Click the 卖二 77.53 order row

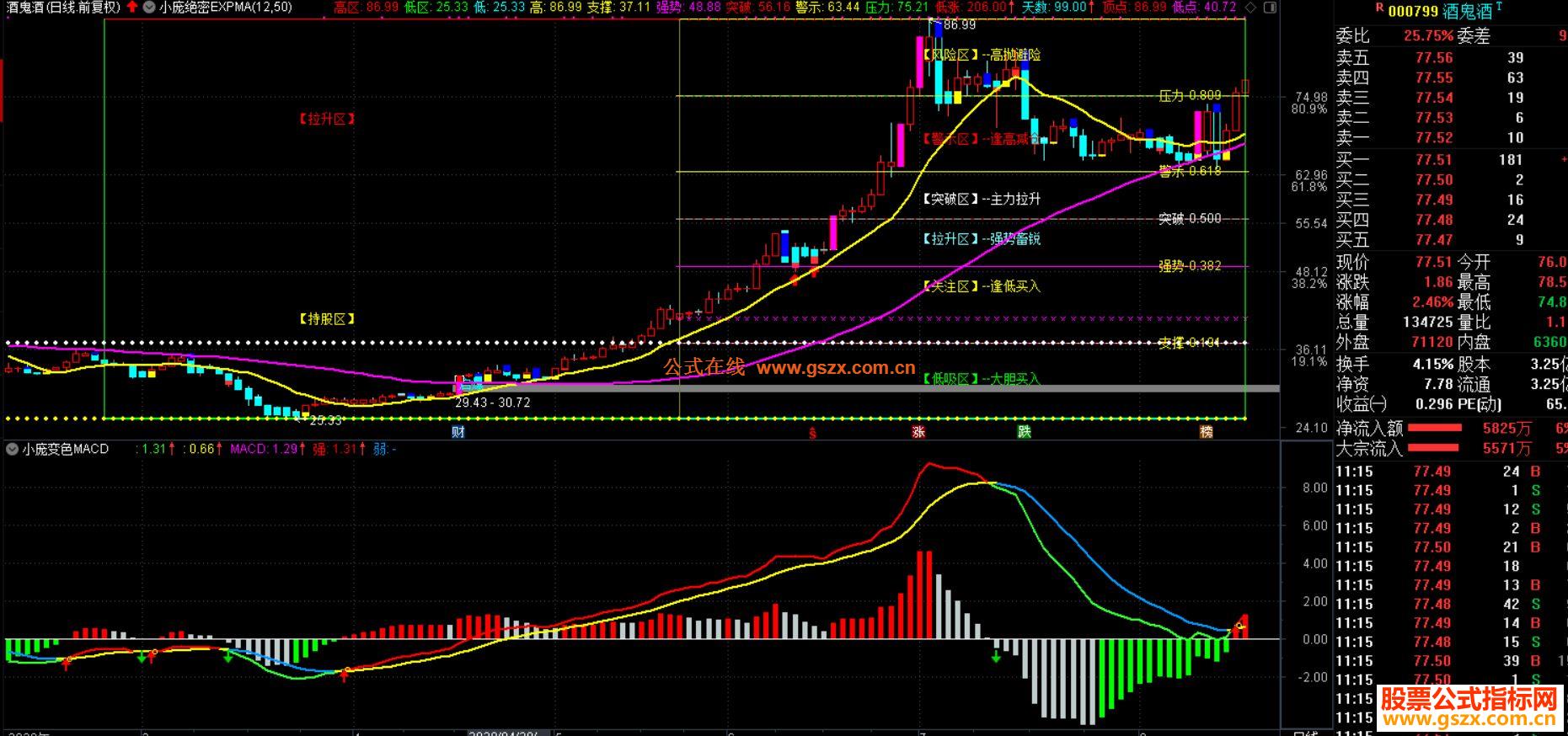click(1451, 118)
